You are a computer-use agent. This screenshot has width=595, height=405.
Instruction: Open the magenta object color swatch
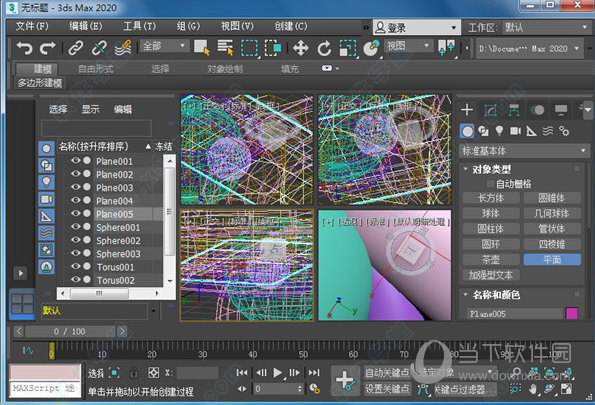(572, 314)
